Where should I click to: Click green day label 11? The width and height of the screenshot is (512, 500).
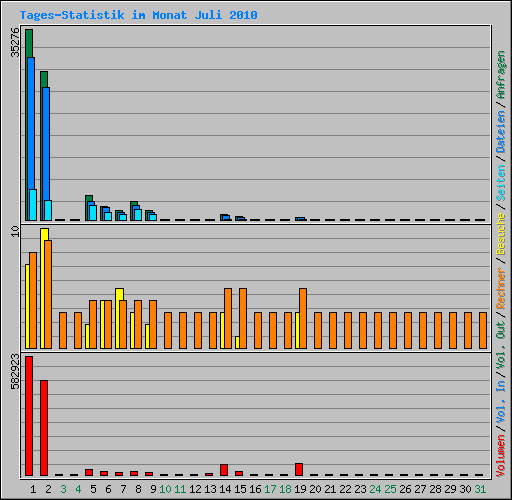180,489
